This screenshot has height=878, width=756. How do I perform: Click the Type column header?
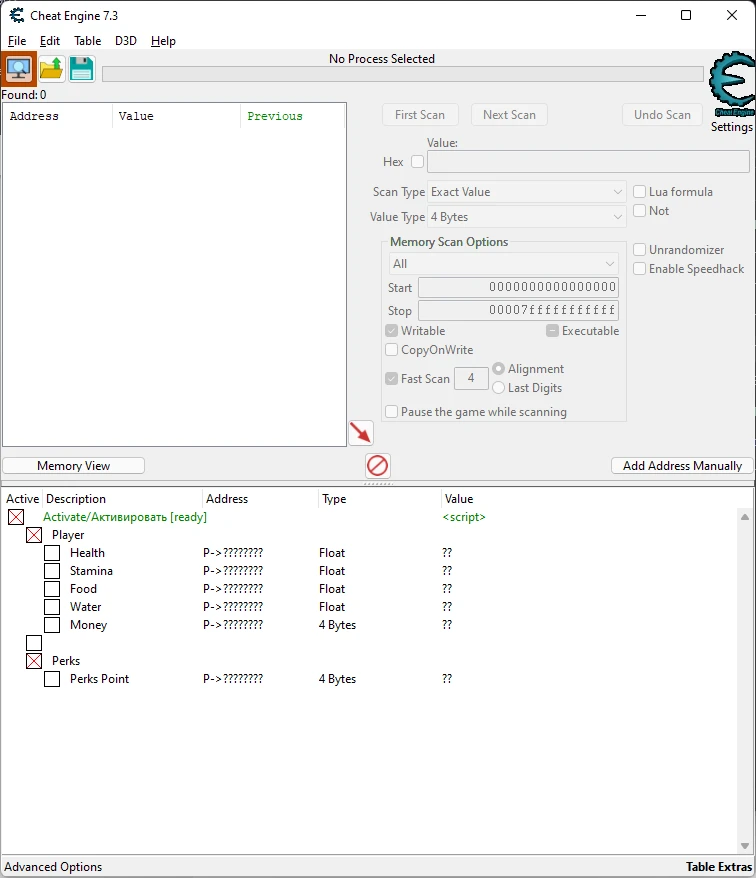[x=379, y=498]
